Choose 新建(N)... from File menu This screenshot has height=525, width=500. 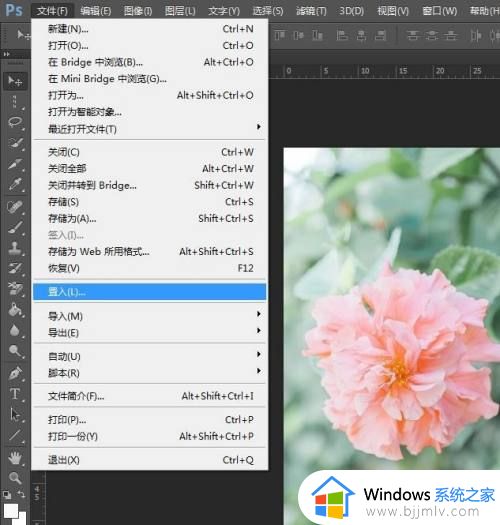[x=150, y=29]
